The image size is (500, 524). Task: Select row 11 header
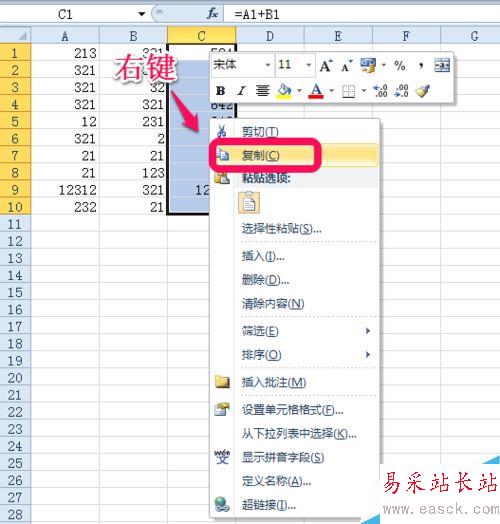click(15, 224)
